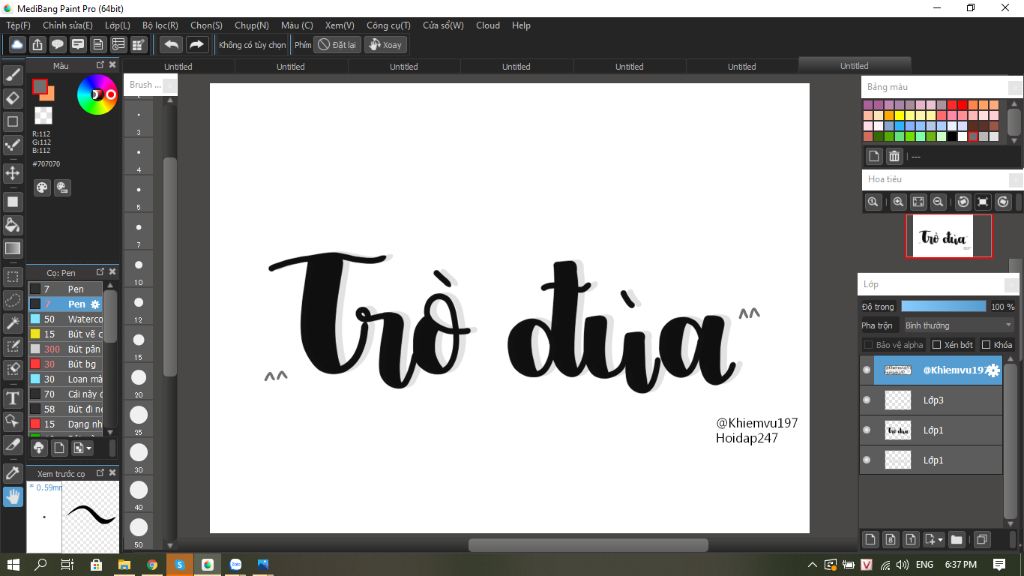Expand the add-layer dropdown arrow
This screenshot has width=1024, height=576.
[939, 538]
